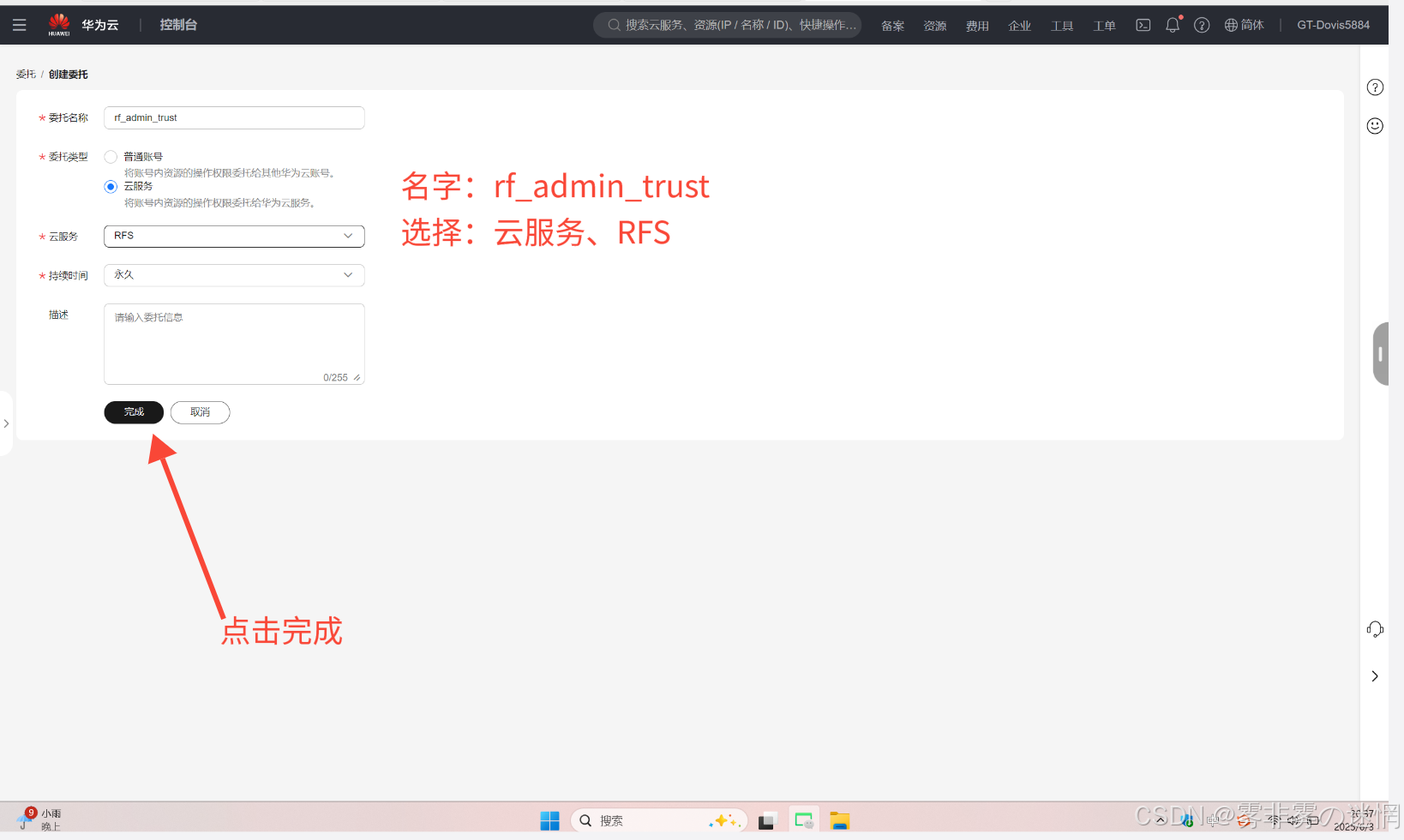Click the 完成 button
1404x840 pixels.
pos(134,412)
